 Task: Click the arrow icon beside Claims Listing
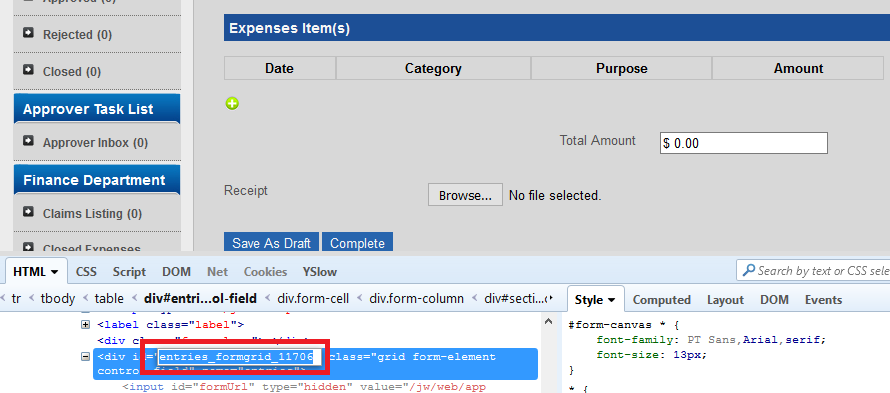coord(28,212)
